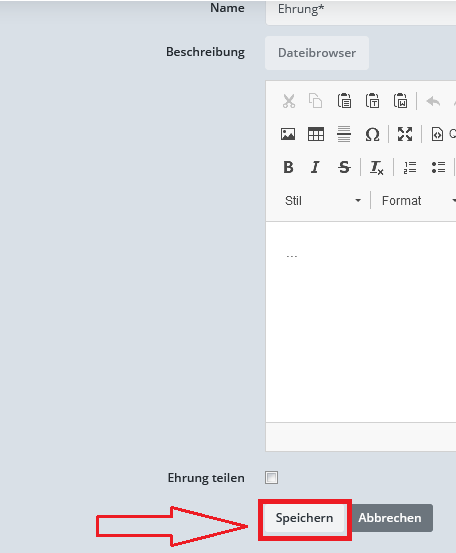Toggle italic formatting
The width and height of the screenshot is (456, 553).
coord(315,167)
